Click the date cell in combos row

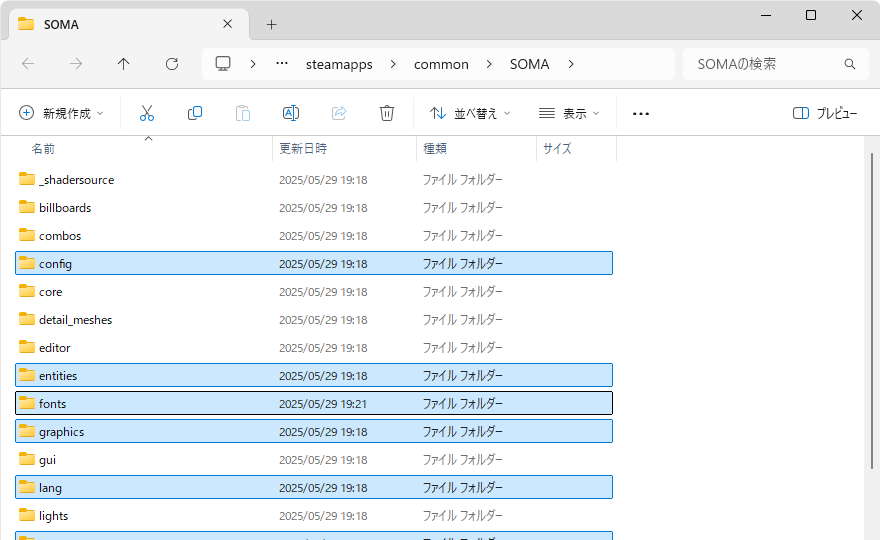[323, 236]
